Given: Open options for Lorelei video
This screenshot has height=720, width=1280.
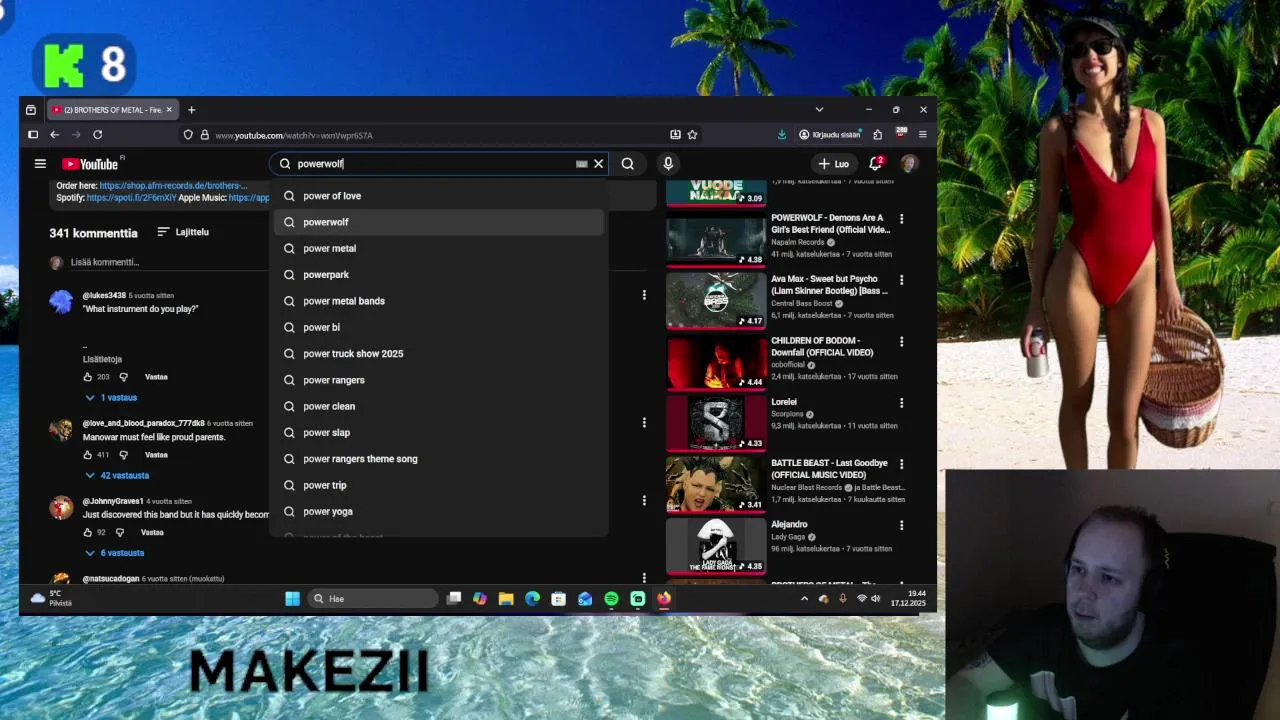Looking at the screenshot, I should click(901, 403).
